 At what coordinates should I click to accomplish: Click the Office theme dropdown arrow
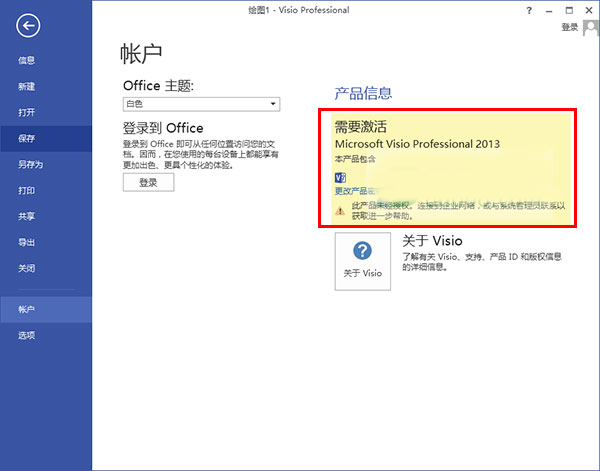coord(273,104)
